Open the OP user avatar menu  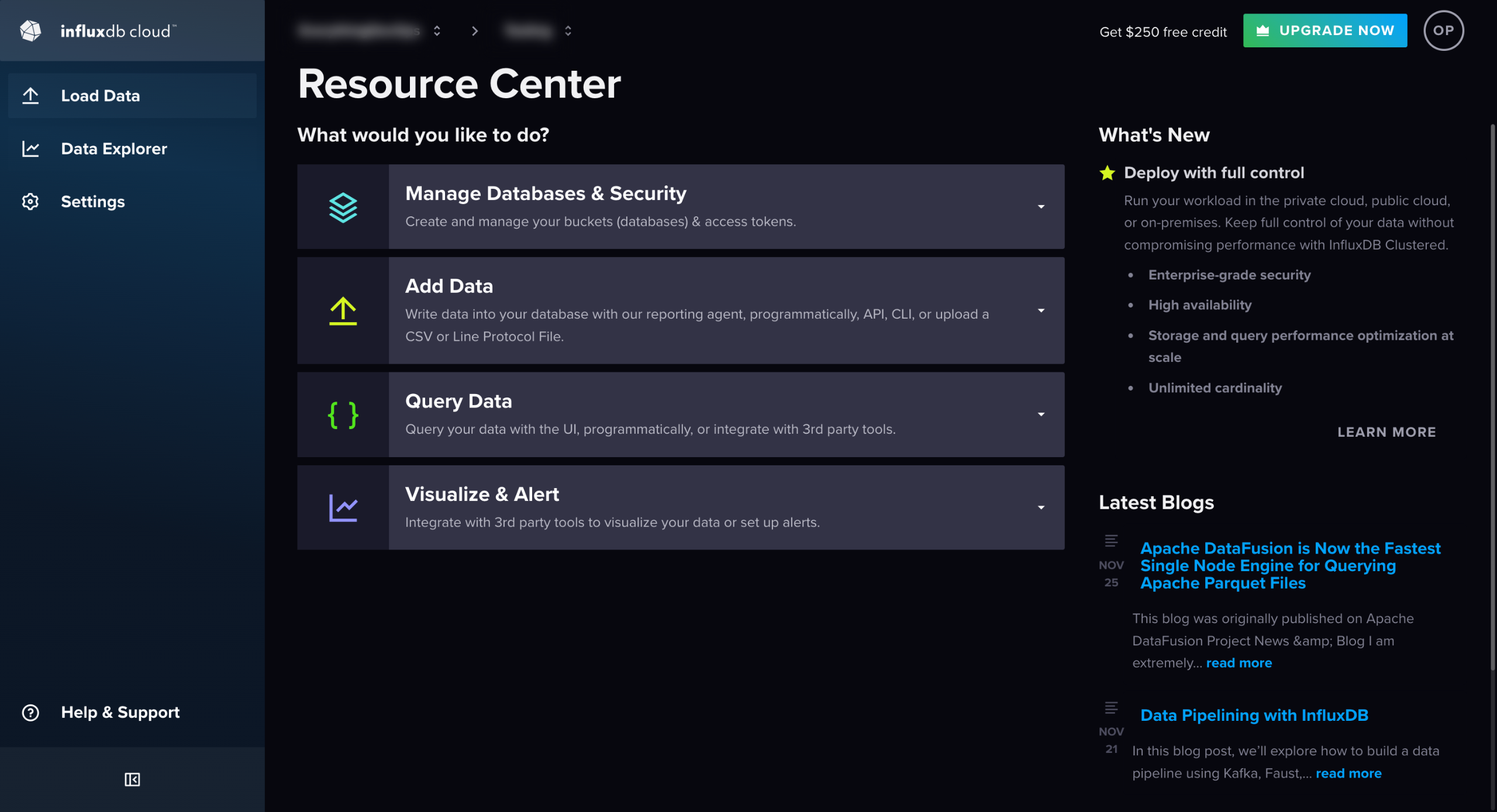[x=1443, y=30]
